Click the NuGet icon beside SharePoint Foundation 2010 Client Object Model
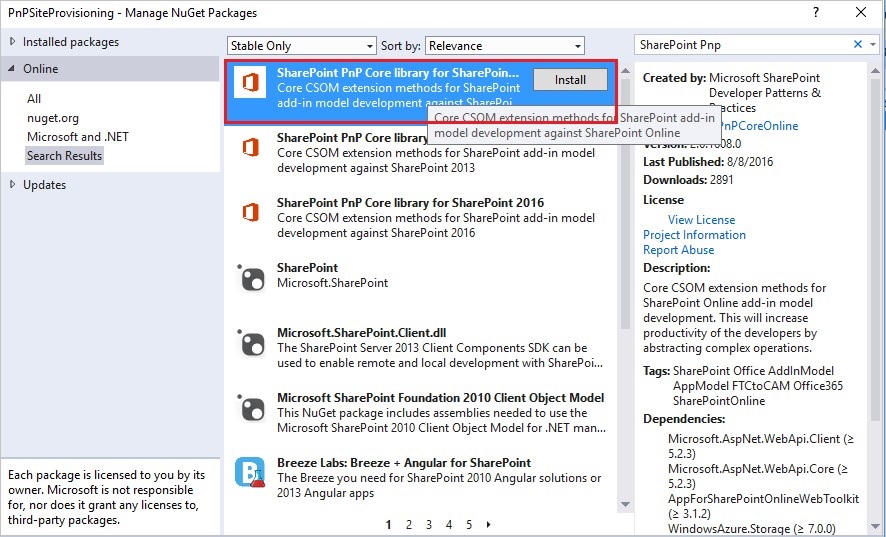Screen dimensions: 886x537 [251, 408]
